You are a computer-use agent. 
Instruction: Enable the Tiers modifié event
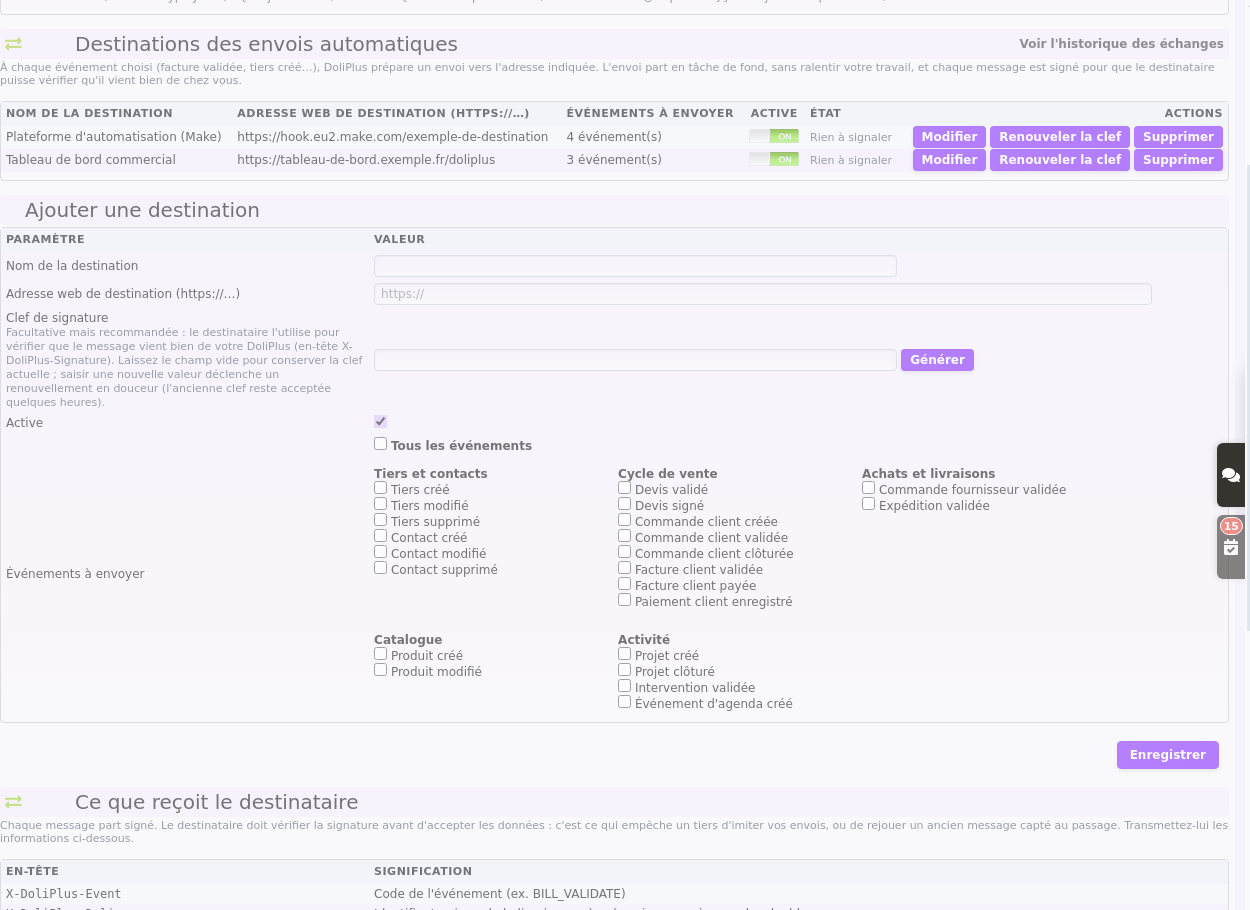tap(380, 504)
